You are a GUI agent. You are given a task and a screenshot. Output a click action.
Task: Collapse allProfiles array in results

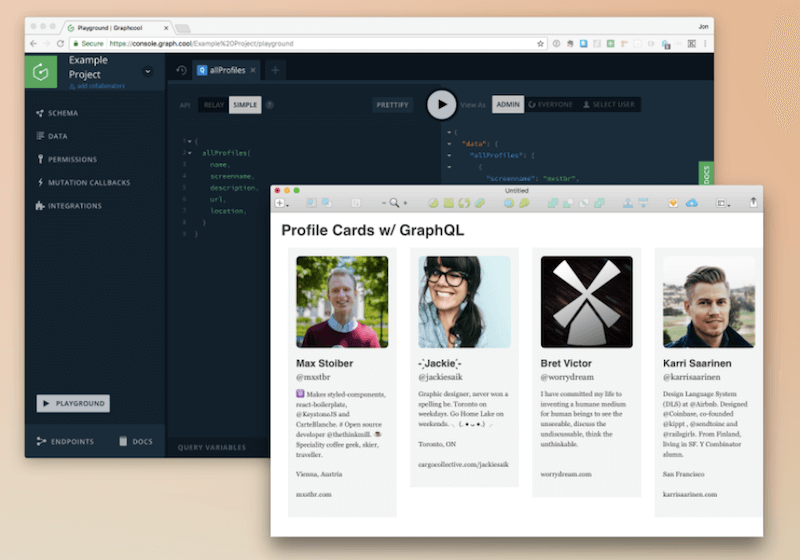pos(449,156)
